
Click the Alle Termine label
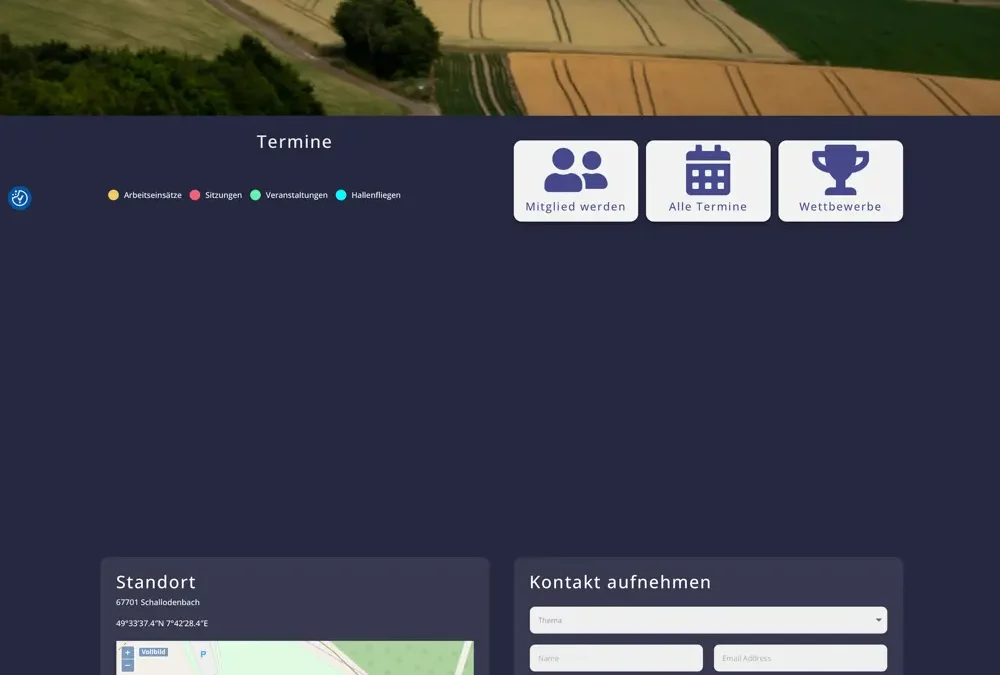coord(708,207)
